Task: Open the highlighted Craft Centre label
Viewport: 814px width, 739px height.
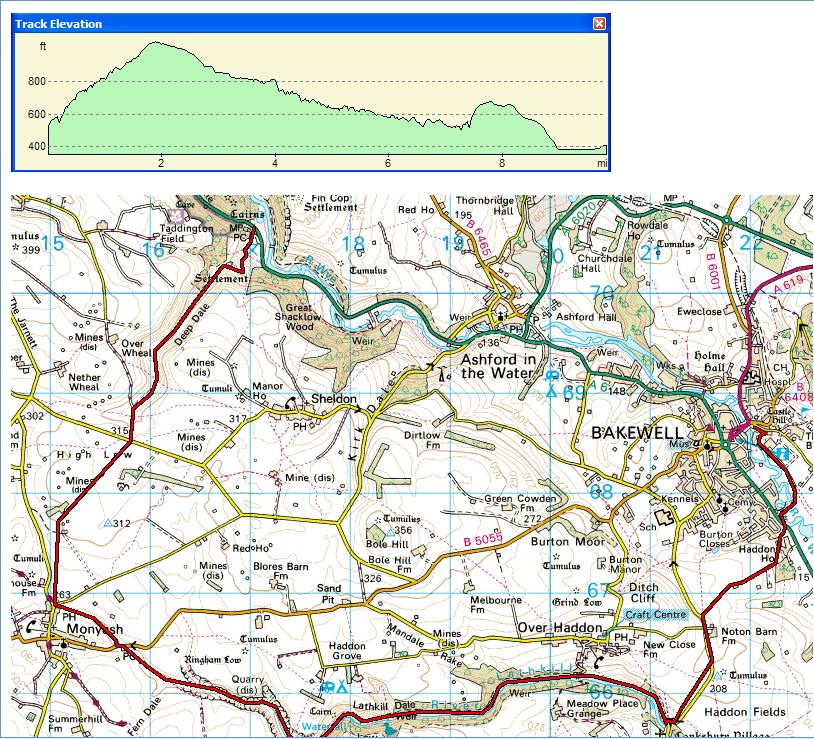Action: [655, 615]
